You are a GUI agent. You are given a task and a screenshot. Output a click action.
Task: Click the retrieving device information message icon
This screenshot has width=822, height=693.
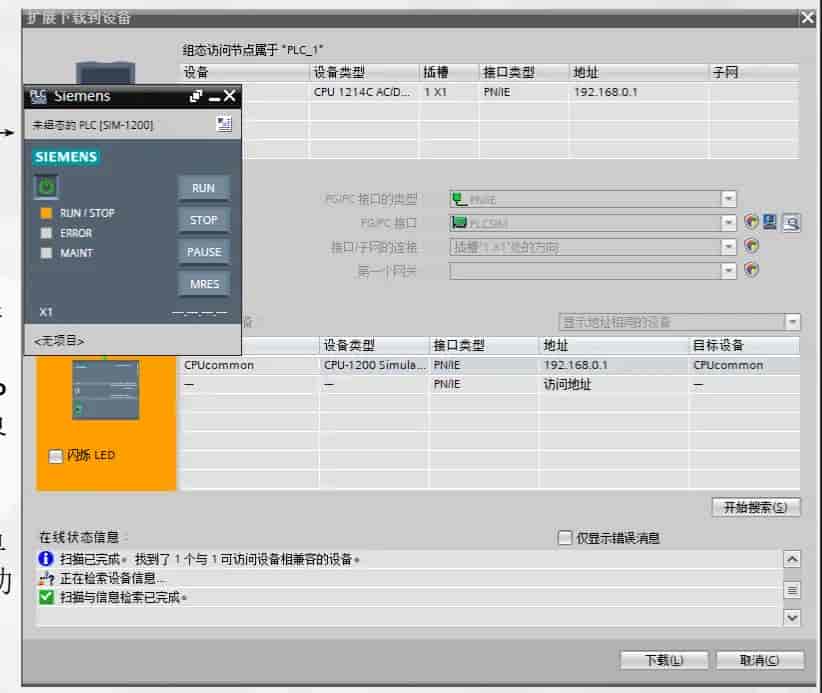point(46,578)
